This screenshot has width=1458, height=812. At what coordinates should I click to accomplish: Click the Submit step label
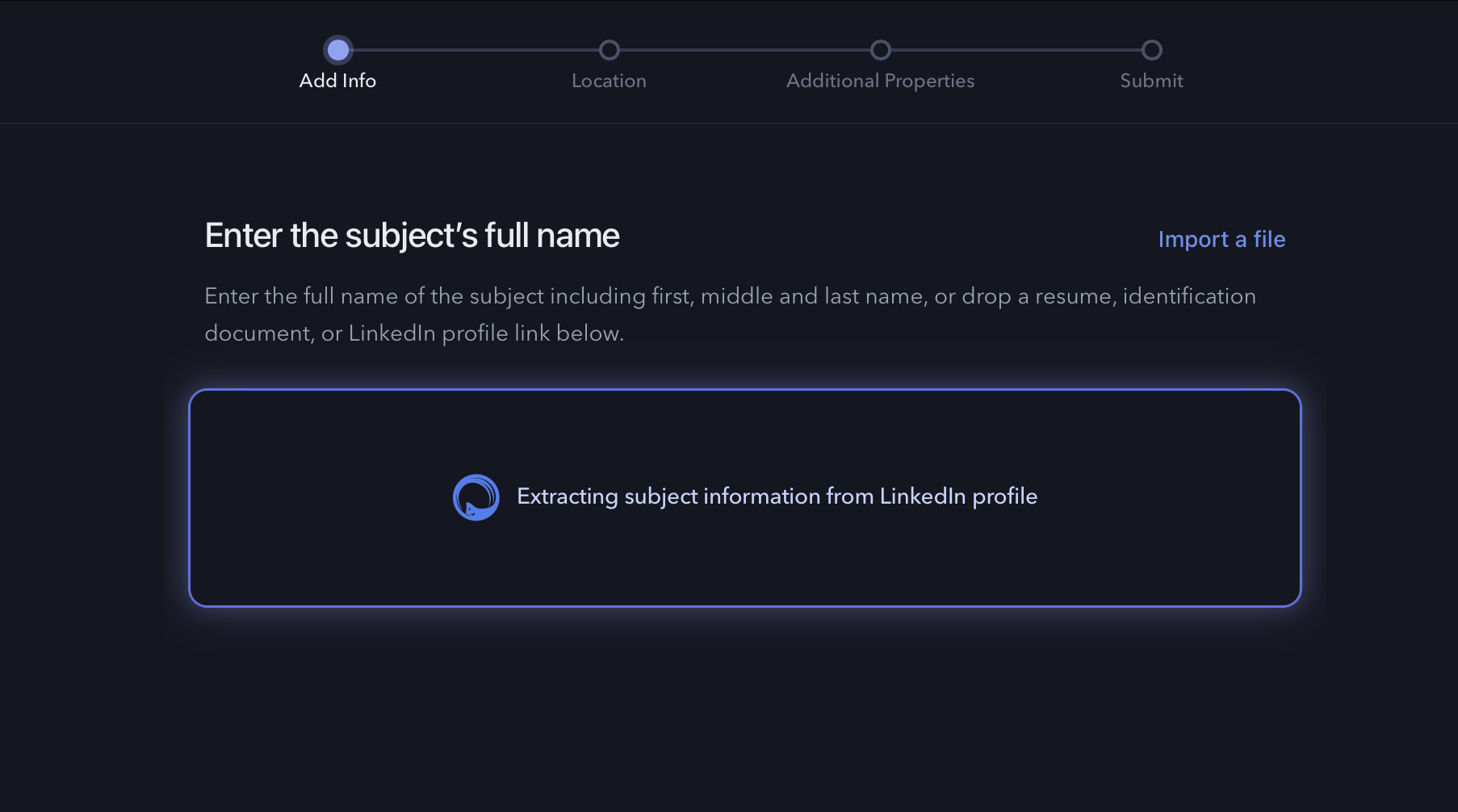click(x=1152, y=81)
